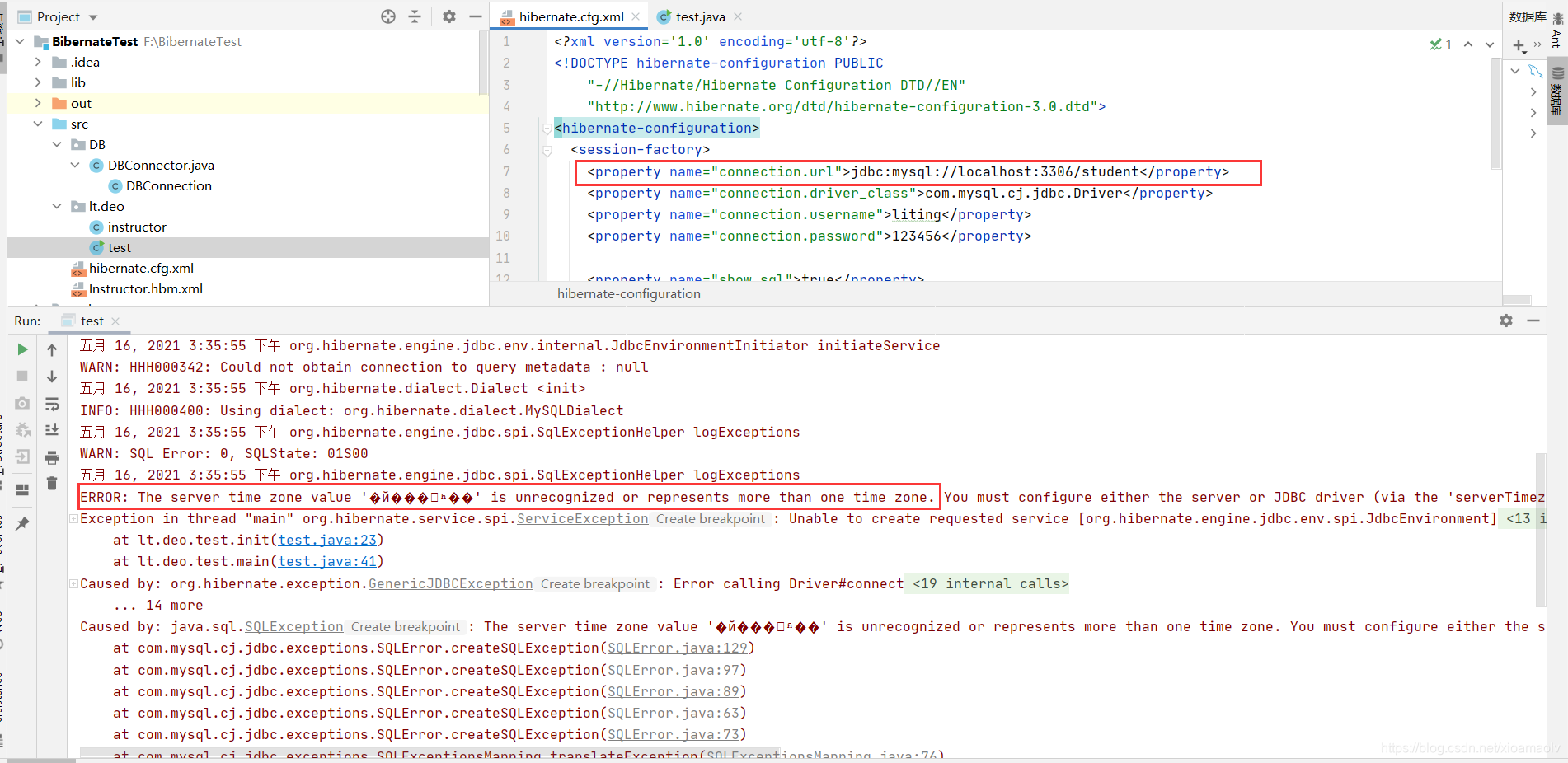Open test.java:23 stack trace link
Viewport: 1568px width, 763px height.
pyautogui.click(x=327, y=541)
